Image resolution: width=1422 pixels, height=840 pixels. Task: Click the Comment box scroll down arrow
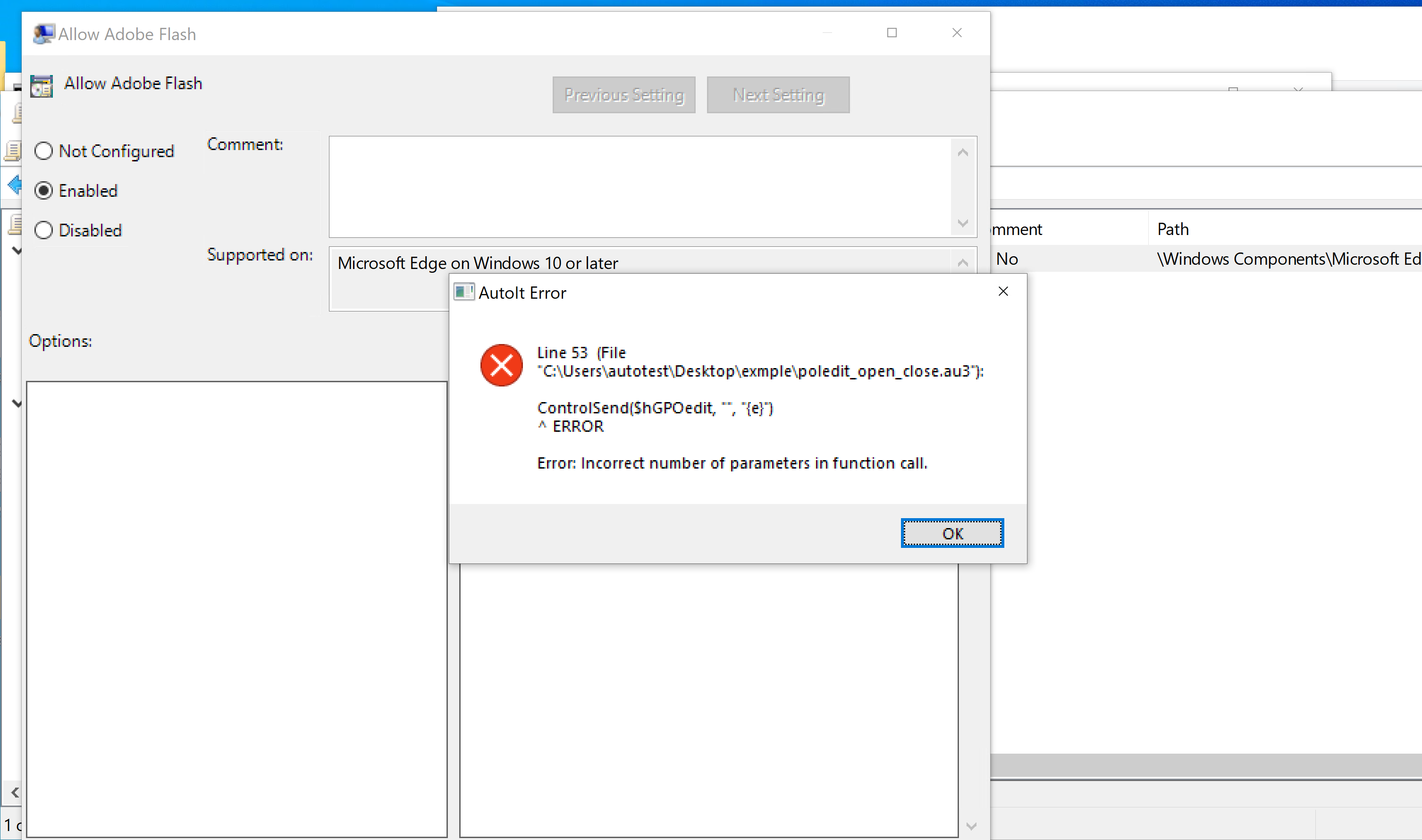[963, 223]
